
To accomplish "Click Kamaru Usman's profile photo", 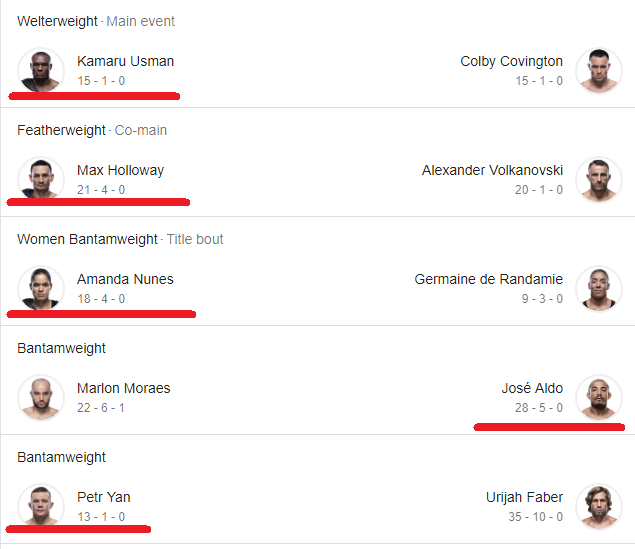I will pyautogui.click(x=41, y=70).
